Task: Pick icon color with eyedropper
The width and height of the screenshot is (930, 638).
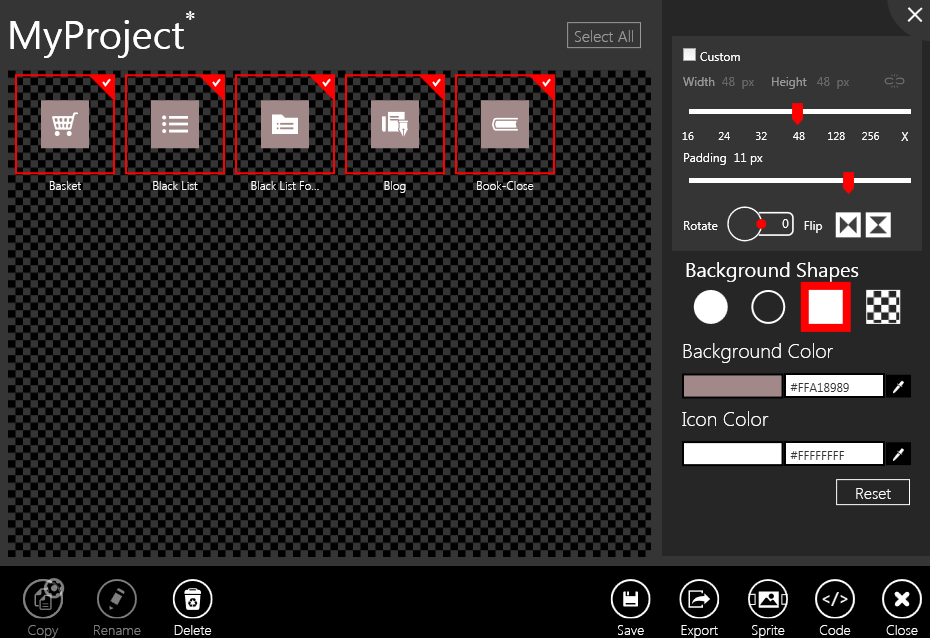Action: tap(899, 454)
